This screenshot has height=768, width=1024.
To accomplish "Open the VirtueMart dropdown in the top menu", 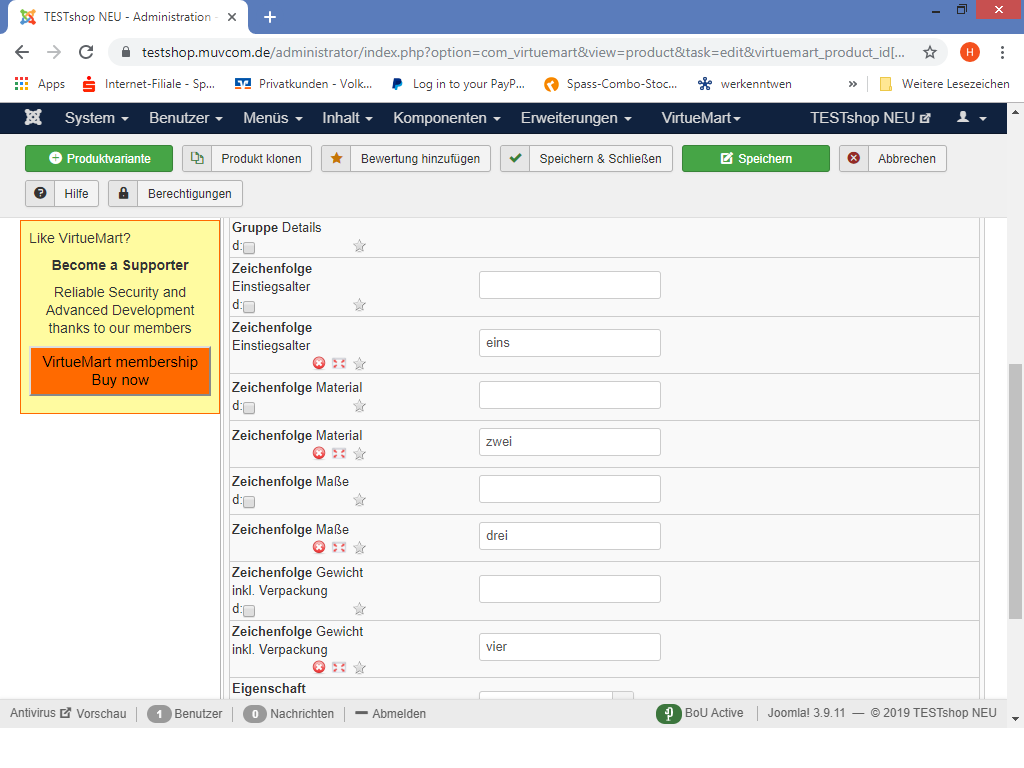I will coord(701,118).
